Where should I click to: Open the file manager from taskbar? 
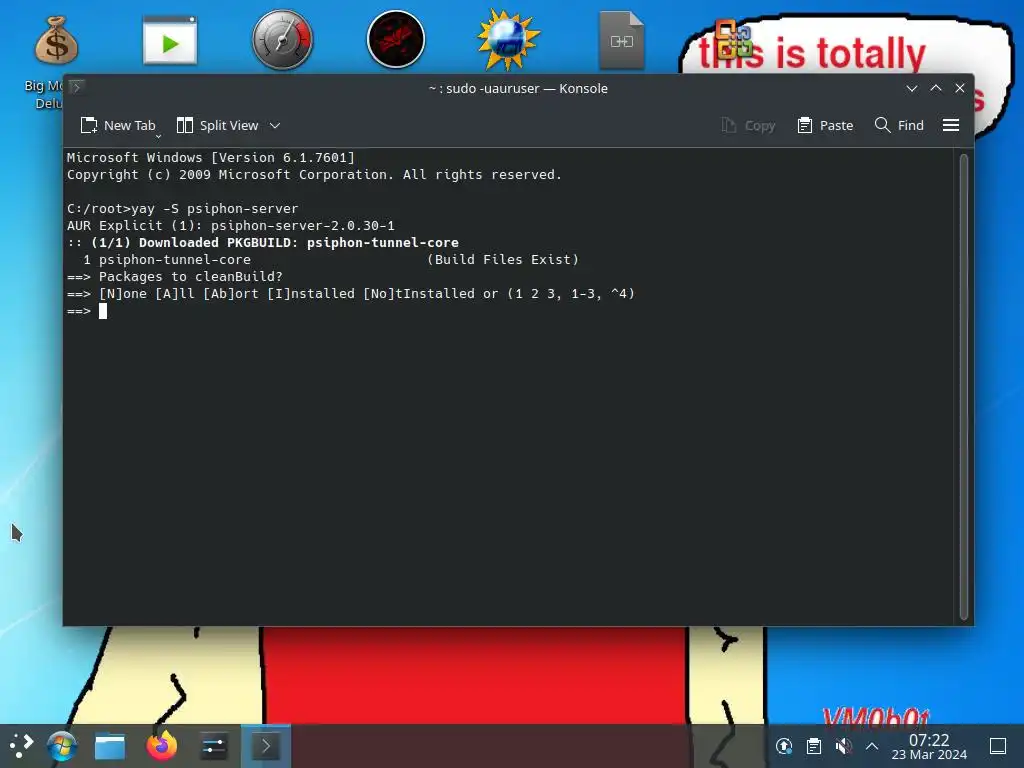[x=110, y=746]
